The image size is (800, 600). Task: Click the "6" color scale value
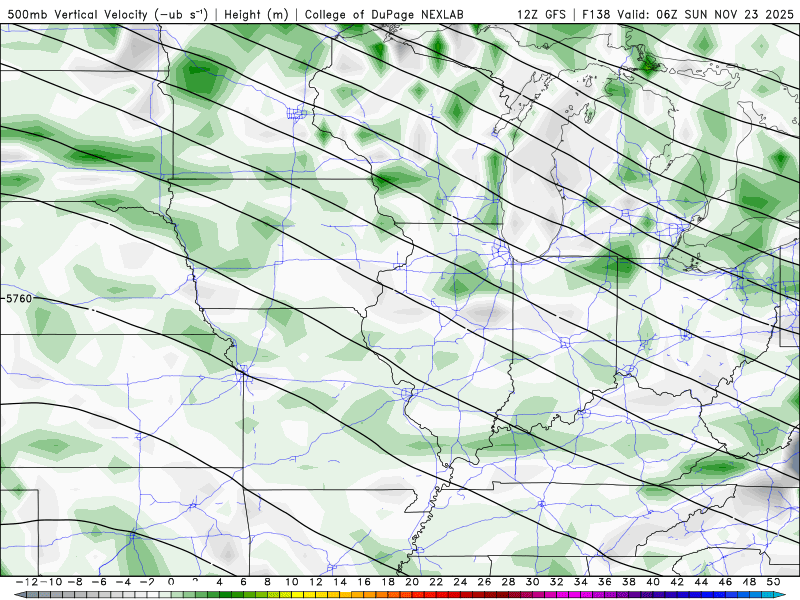point(243,582)
